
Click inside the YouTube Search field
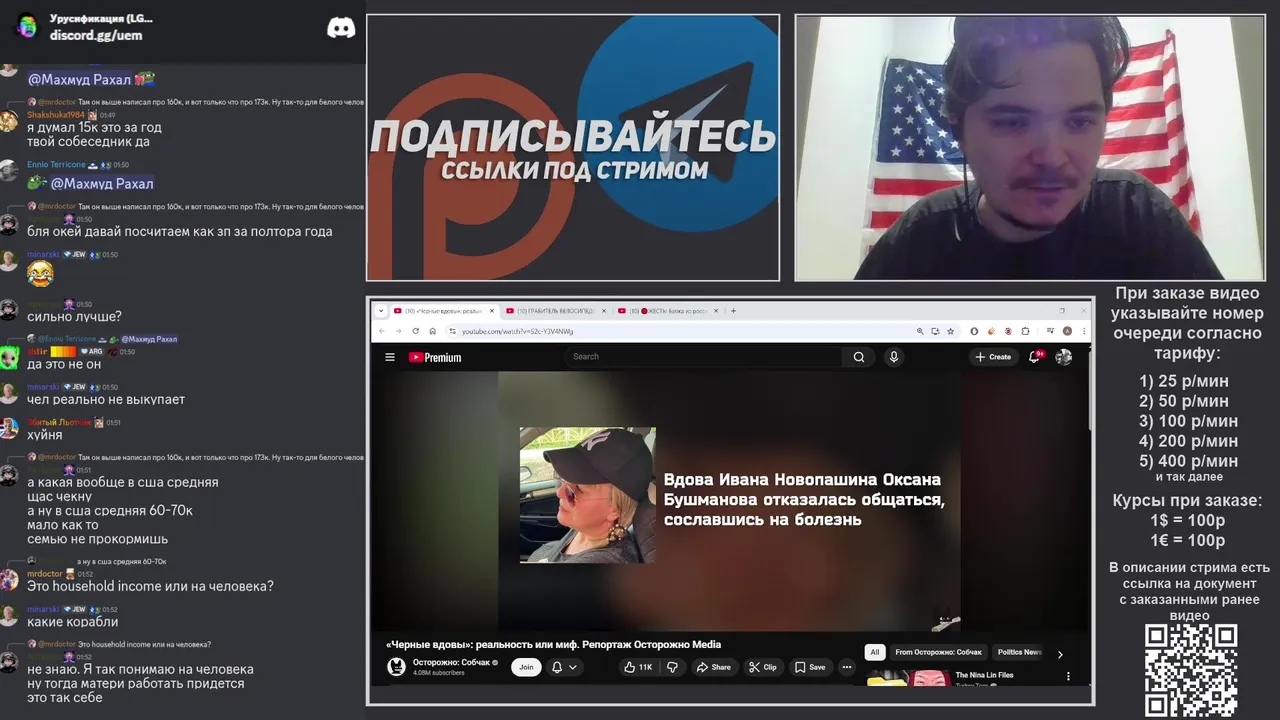[x=704, y=357]
